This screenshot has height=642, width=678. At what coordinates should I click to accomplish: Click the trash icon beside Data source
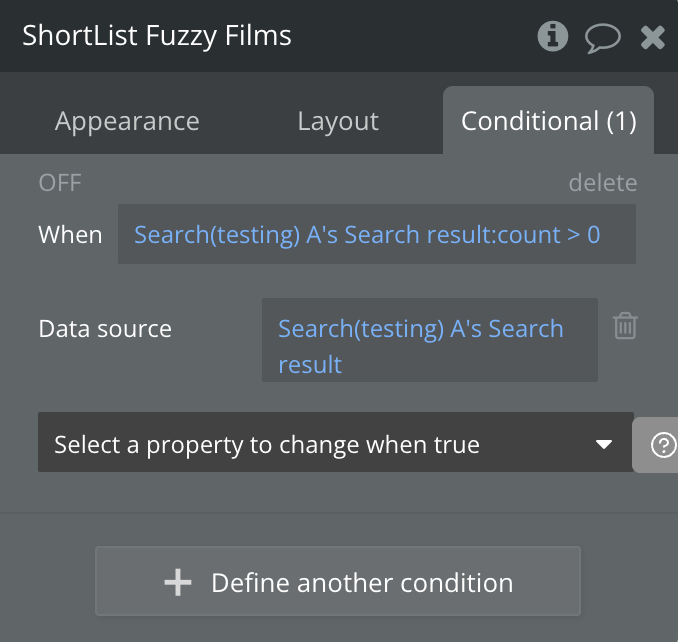click(625, 326)
